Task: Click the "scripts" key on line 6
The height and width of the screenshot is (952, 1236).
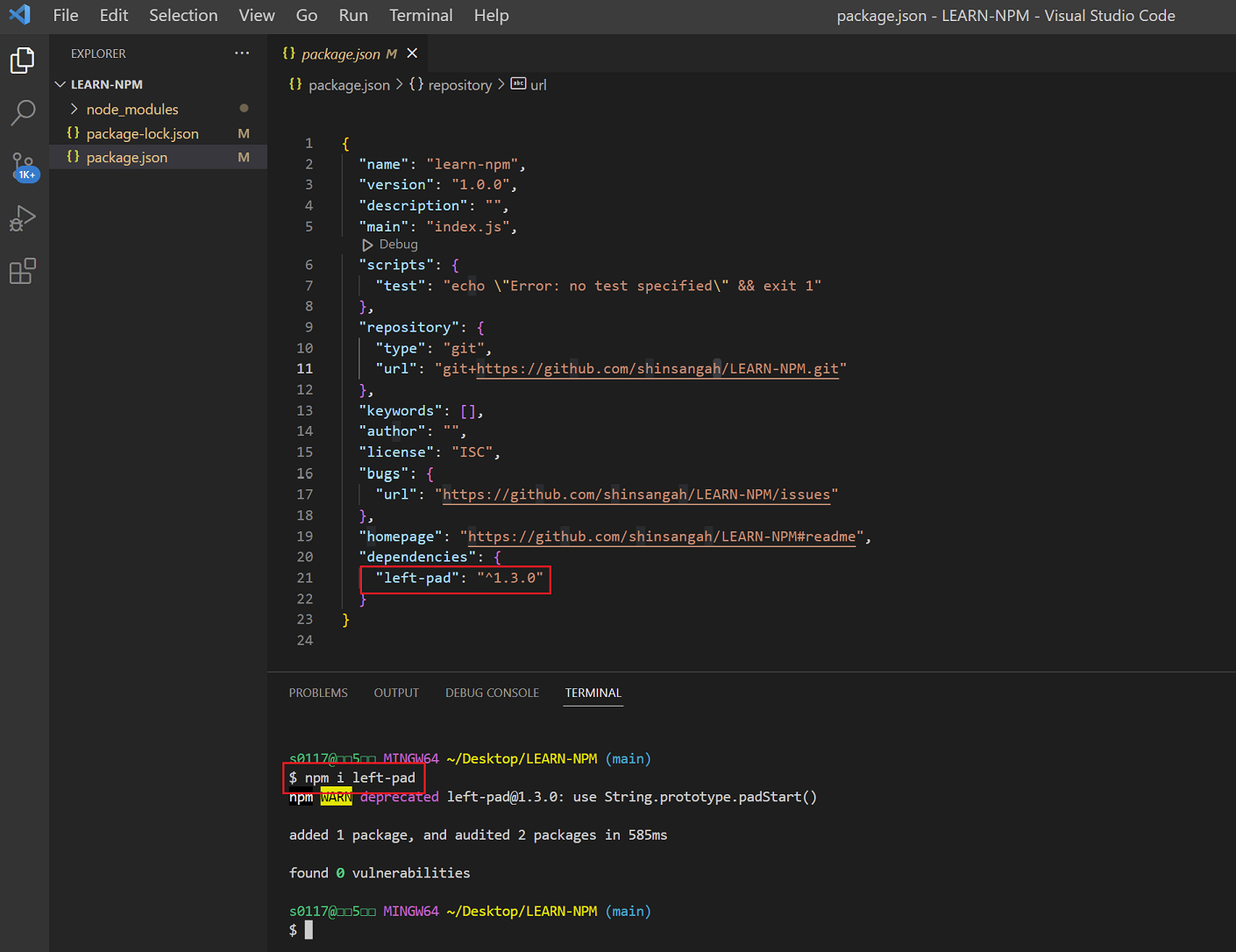Action: [396, 265]
